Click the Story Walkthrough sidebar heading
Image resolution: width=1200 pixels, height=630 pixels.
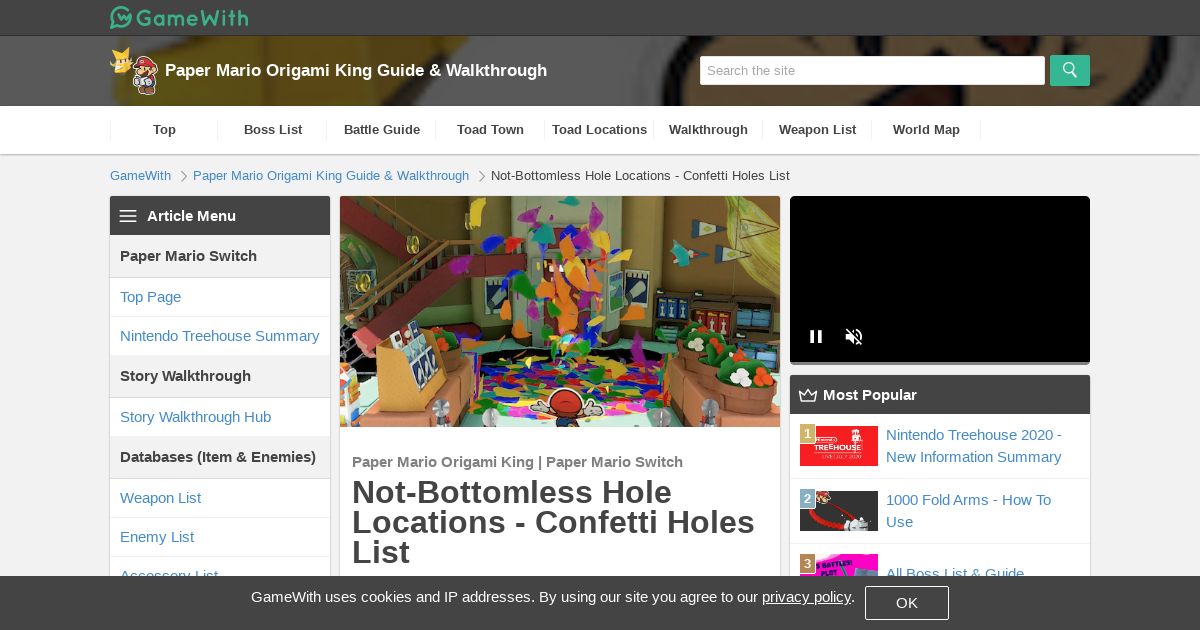[x=220, y=376]
